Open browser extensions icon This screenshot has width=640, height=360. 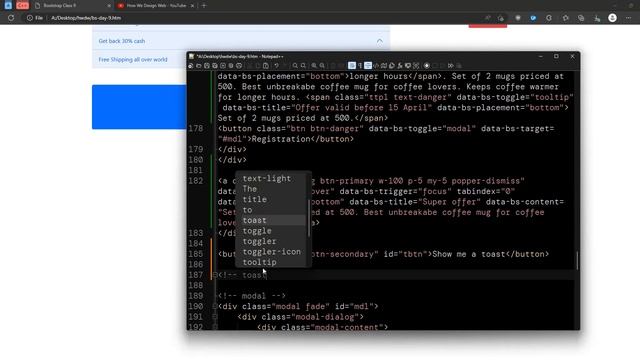point(549,18)
